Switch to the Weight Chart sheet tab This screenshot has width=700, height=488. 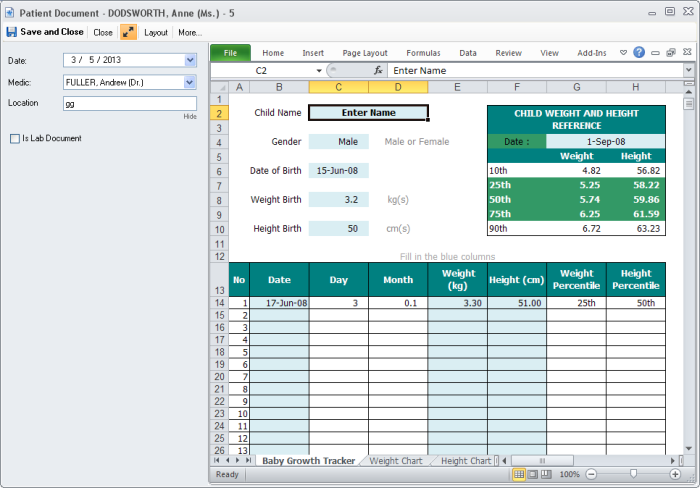point(395,461)
